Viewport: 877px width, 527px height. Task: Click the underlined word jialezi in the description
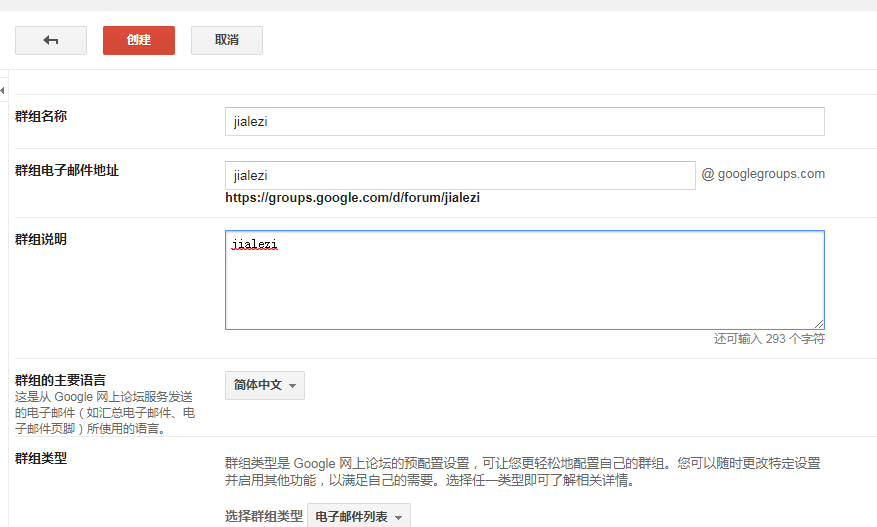(x=253, y=244)
